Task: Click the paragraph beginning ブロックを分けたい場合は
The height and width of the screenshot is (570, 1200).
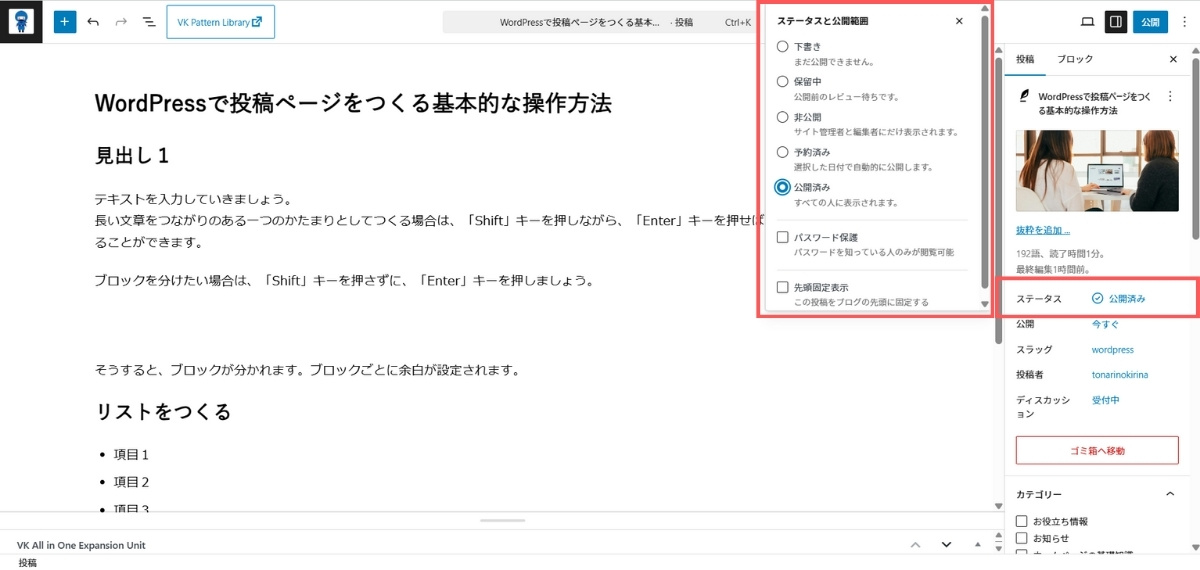Action: tap(345, 280)
